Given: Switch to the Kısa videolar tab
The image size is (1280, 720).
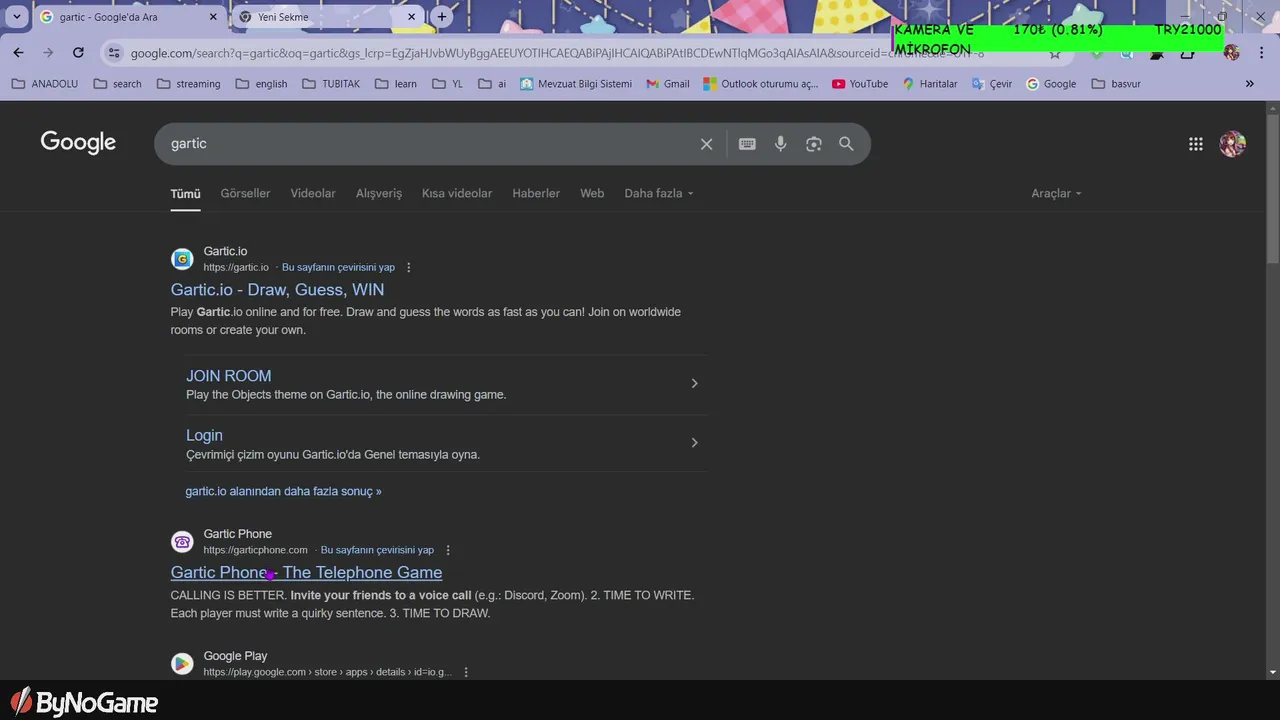Looking at the screenshot, I should click(457, 194).
